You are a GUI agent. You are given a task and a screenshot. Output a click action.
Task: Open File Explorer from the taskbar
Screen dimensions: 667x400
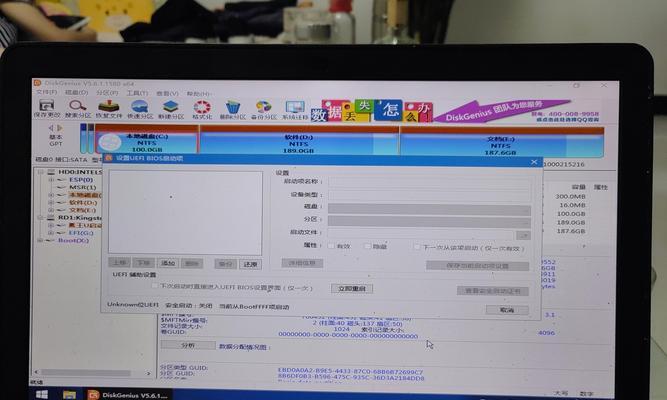point(69,394)
